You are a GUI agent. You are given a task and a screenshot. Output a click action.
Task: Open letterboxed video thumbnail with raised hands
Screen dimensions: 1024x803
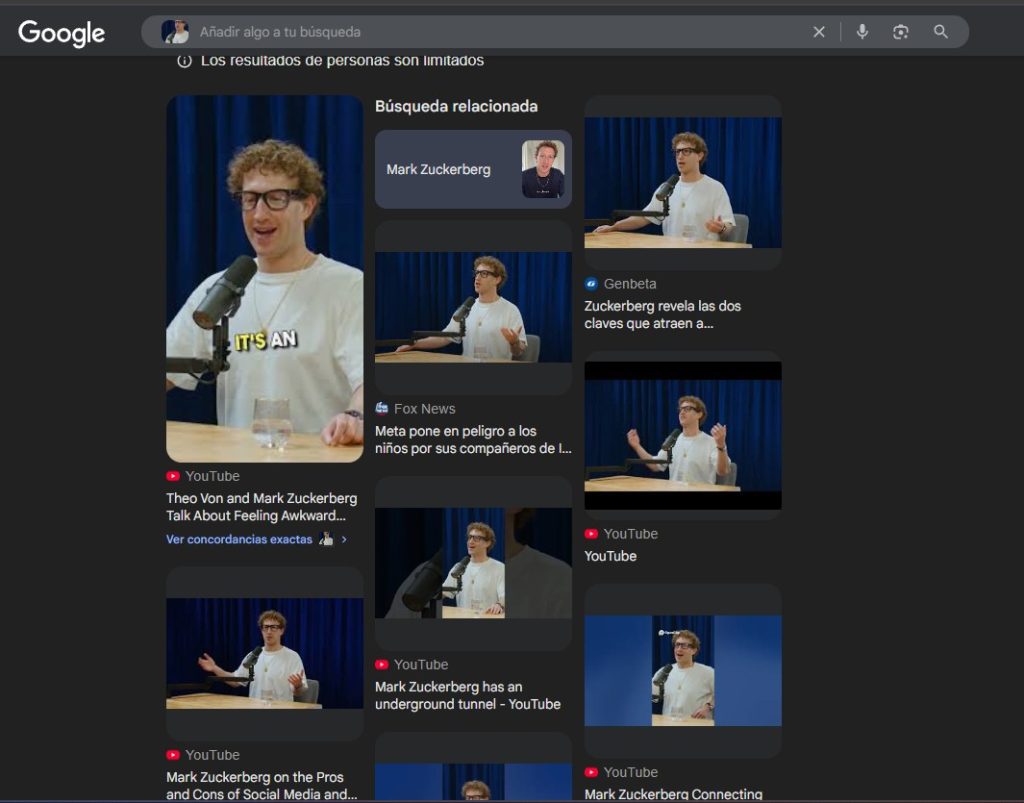tap(682, 435)
